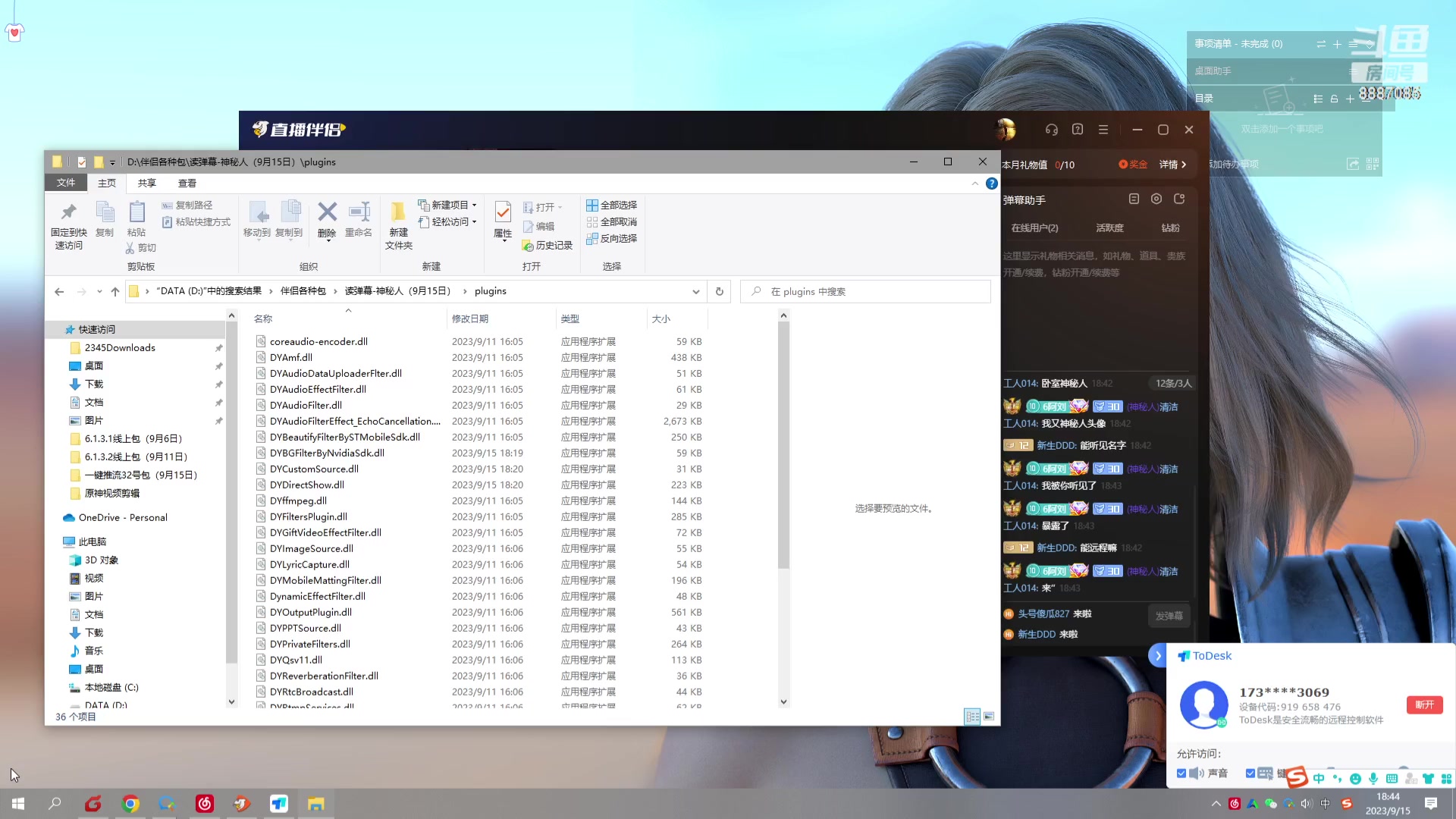Click the 发弹幕 send button

coord(1169,617)
